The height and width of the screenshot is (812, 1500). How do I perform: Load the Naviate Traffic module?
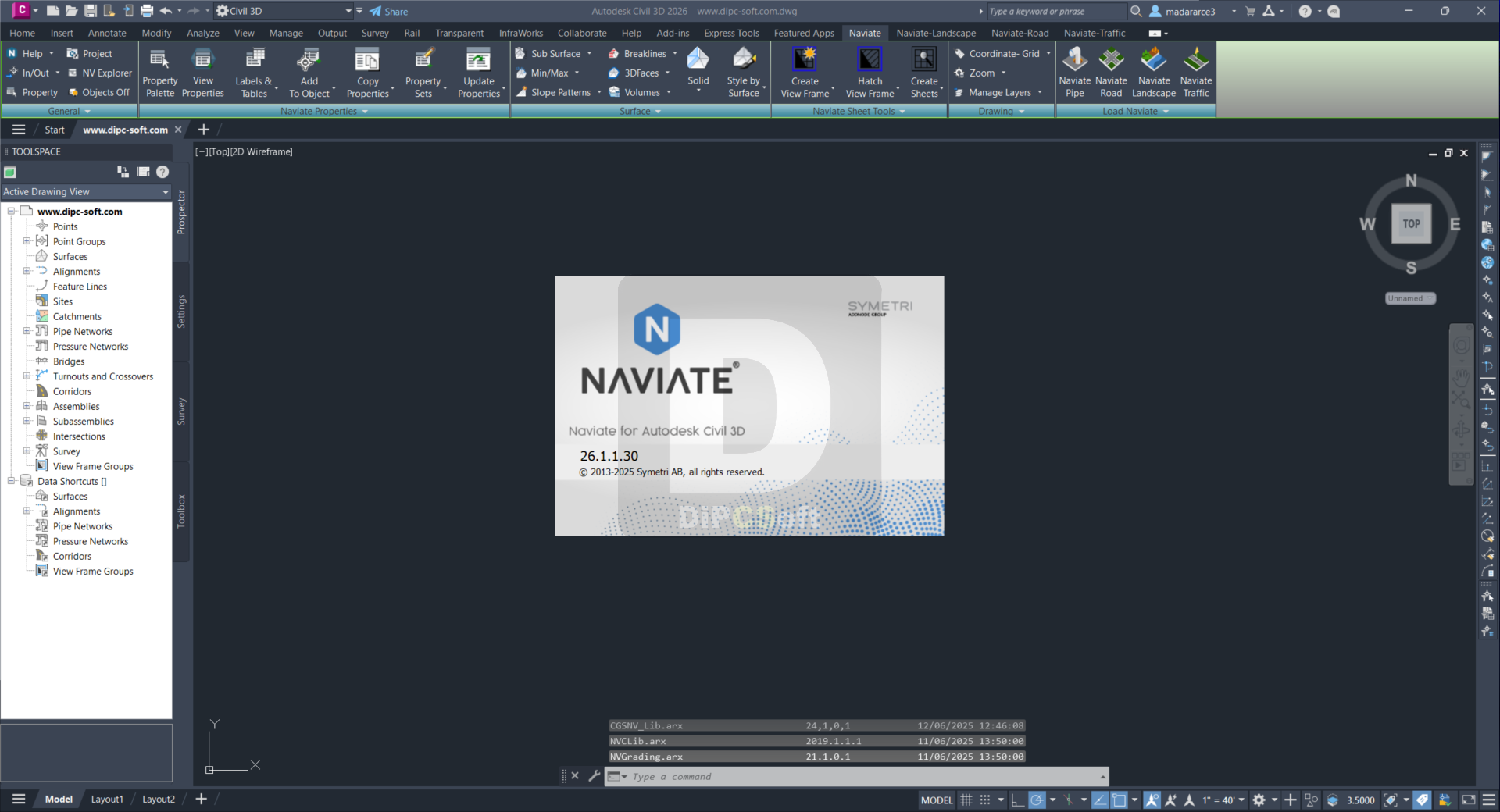pos(1196,73)
